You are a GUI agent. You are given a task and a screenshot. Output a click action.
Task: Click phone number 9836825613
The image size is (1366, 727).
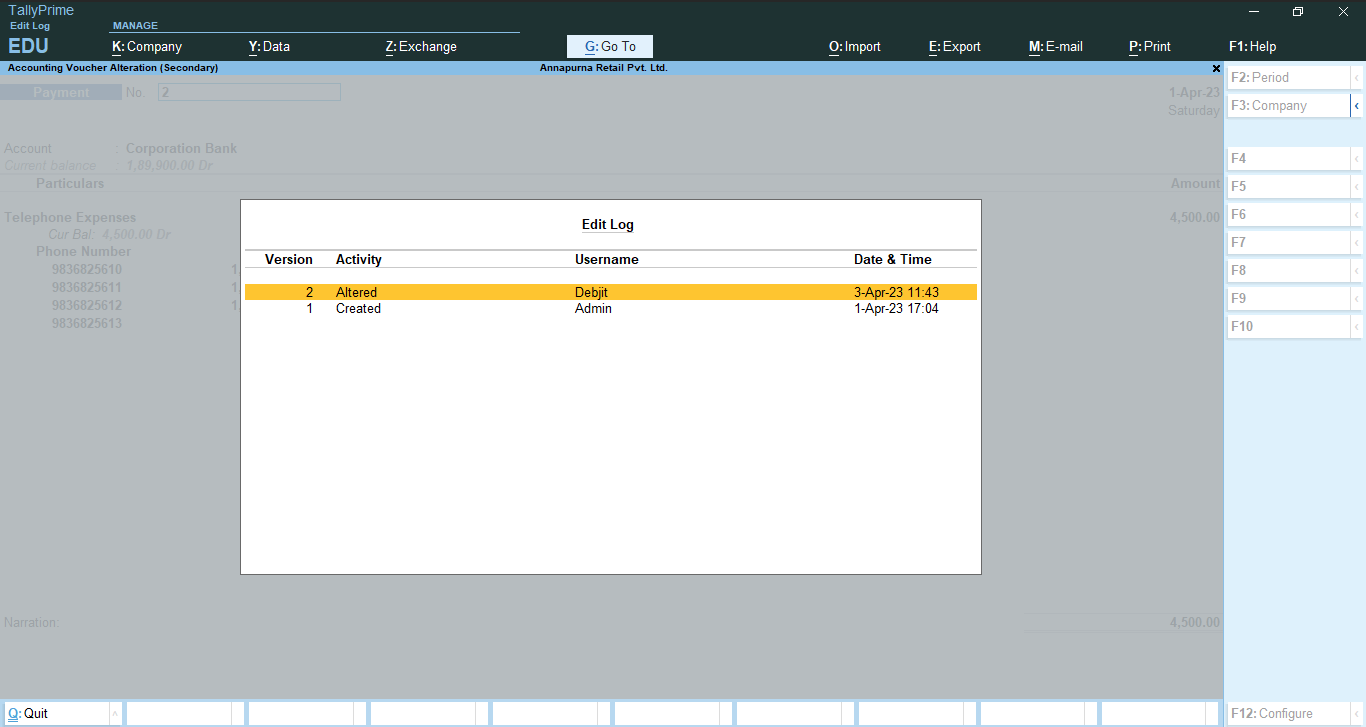pos(87,323)
